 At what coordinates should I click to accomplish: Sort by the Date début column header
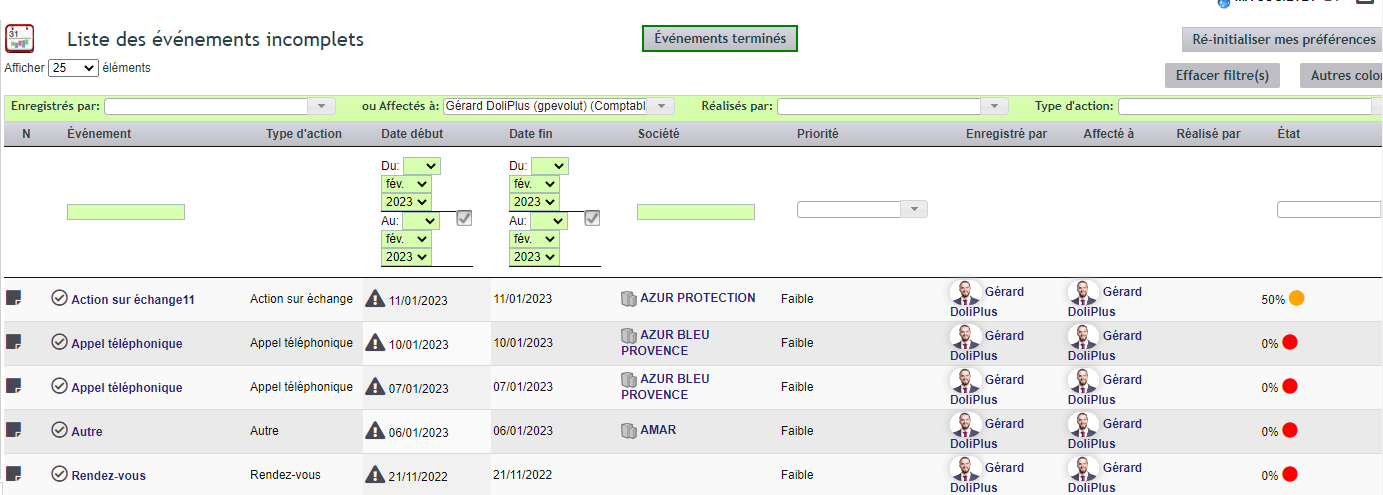pyautogui.click(x=412, y=134)
